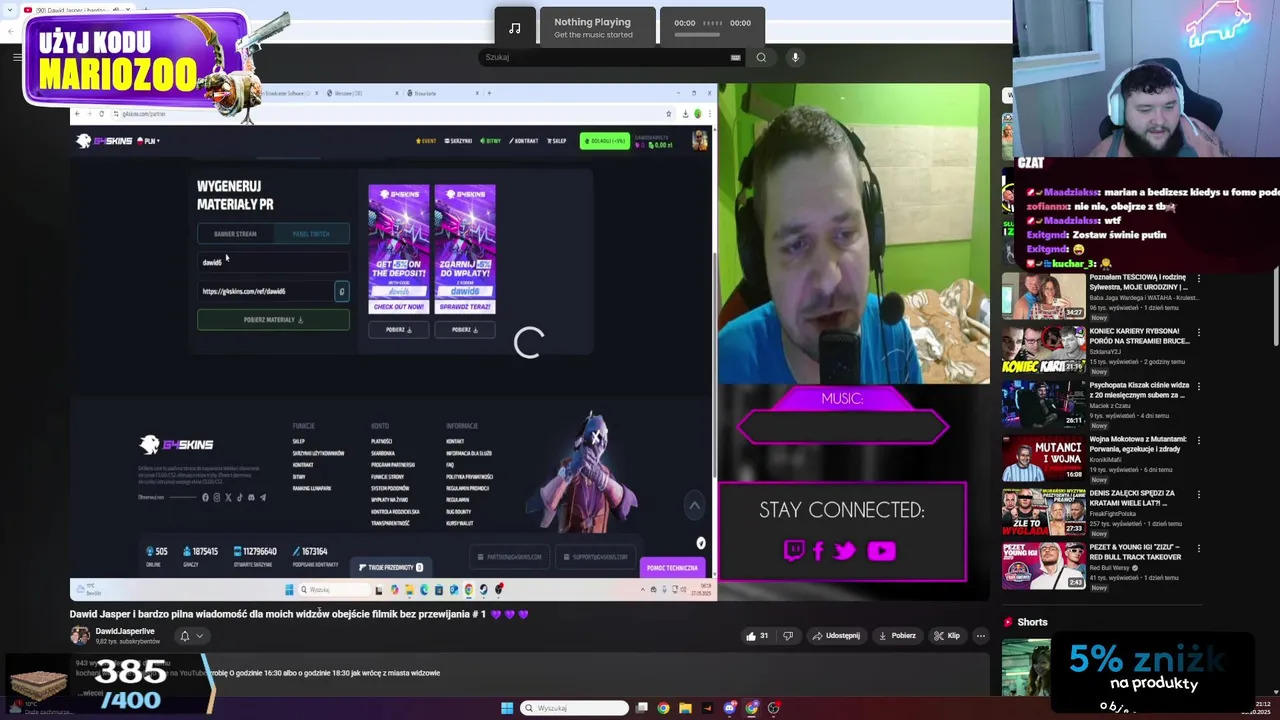Open Discord from the Windows taskbar

pos(730,708)
